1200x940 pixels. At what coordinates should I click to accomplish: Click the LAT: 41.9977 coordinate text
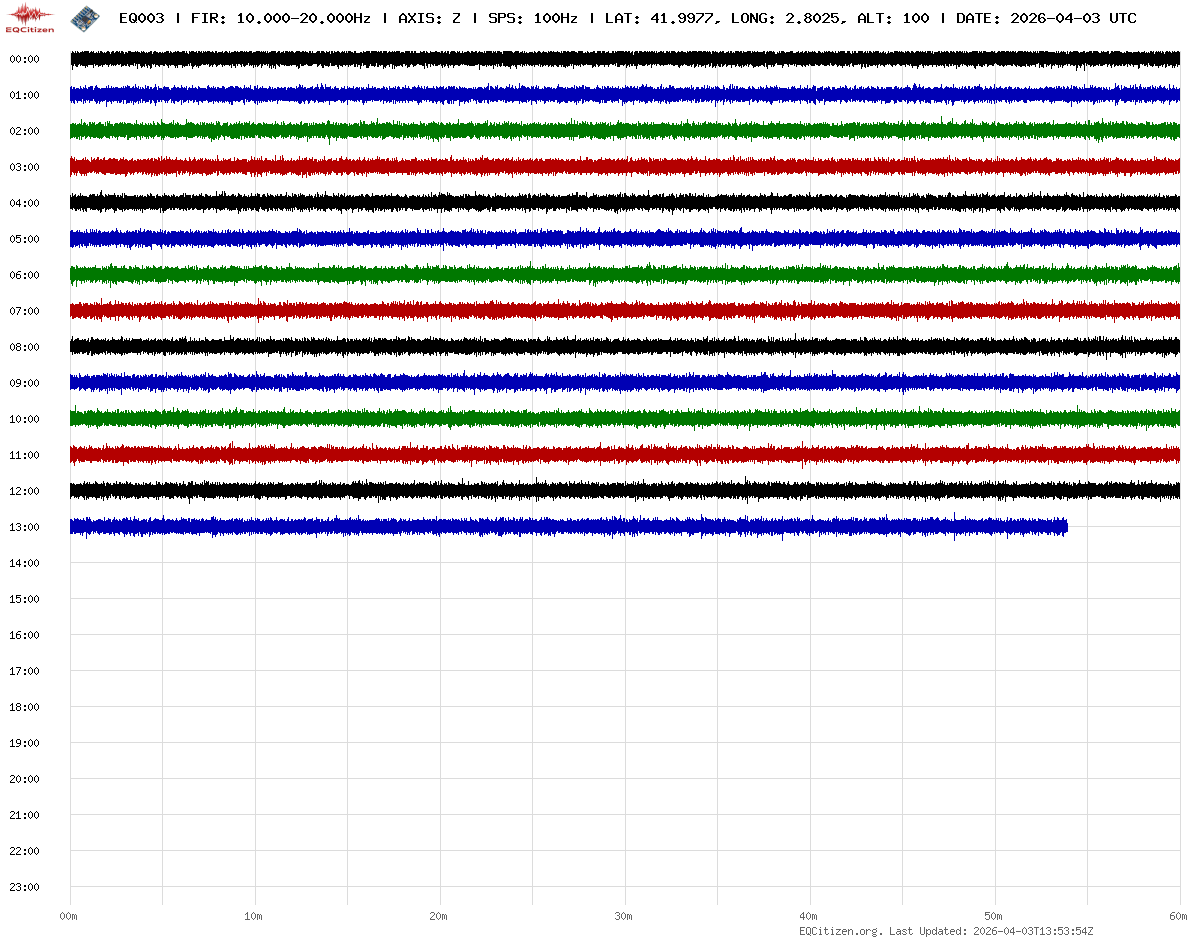[662, 18]
